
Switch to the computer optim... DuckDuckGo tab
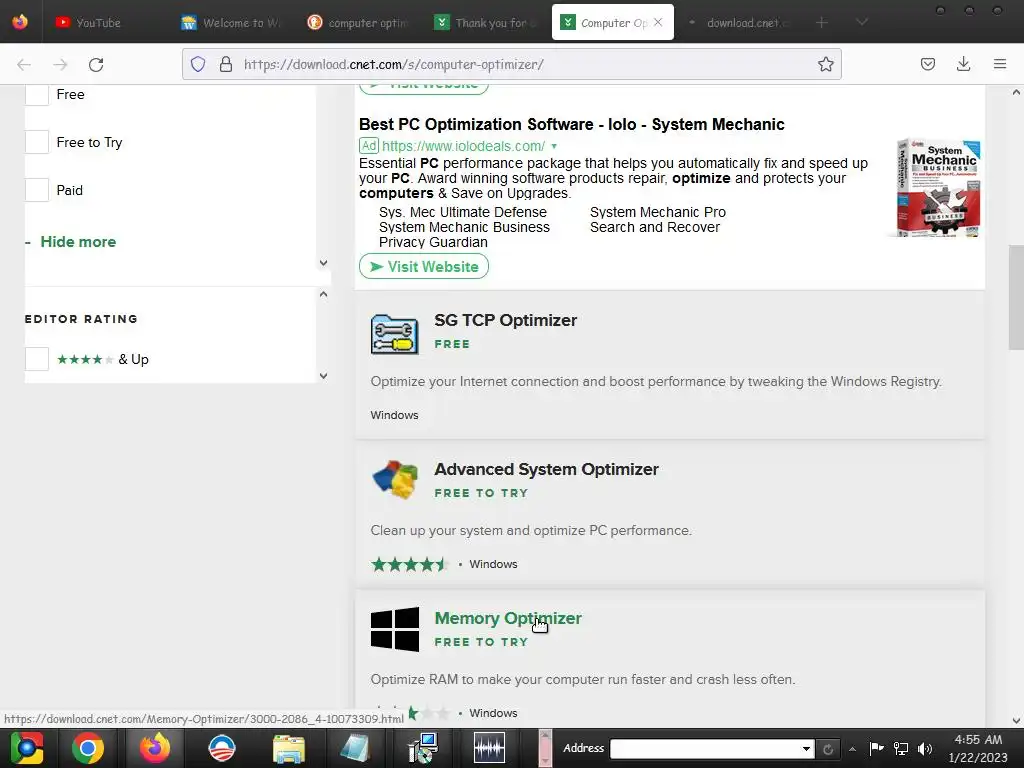pos(358,22)
